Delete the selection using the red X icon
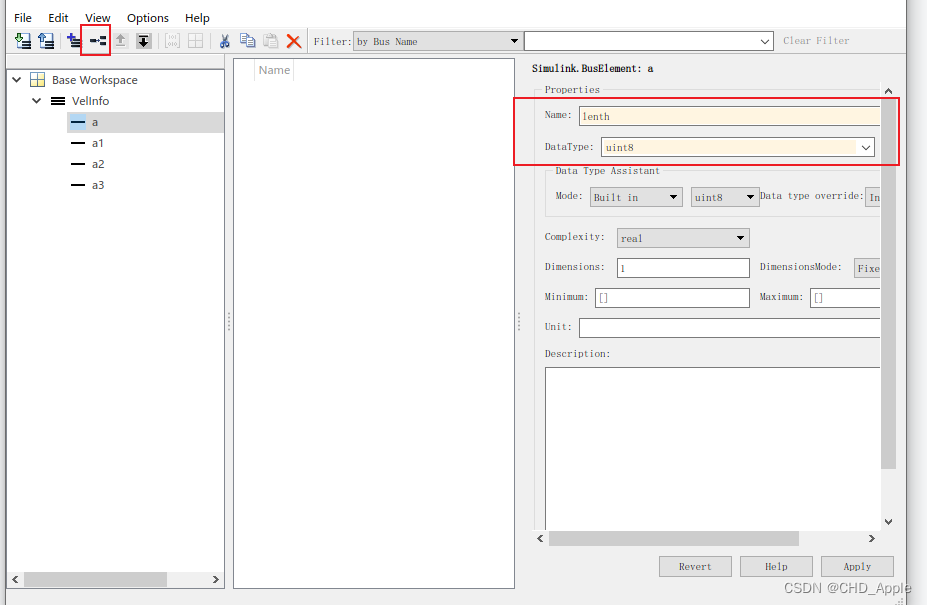Screen dimensions: 927x605 point(292,40)
